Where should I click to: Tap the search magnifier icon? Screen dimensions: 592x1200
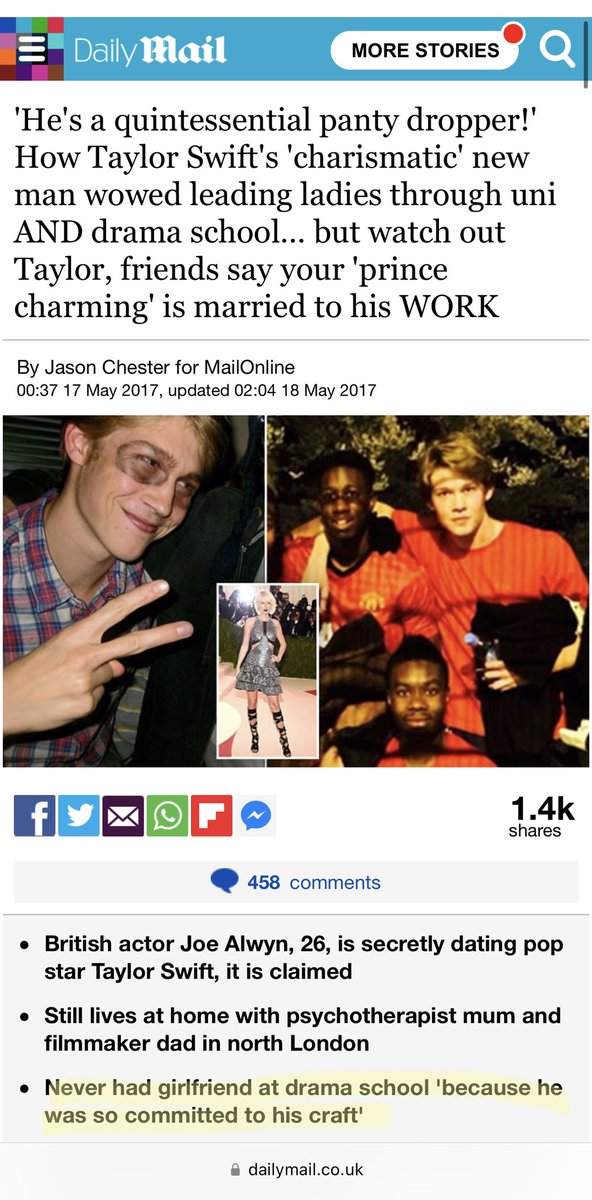point(557,48)
